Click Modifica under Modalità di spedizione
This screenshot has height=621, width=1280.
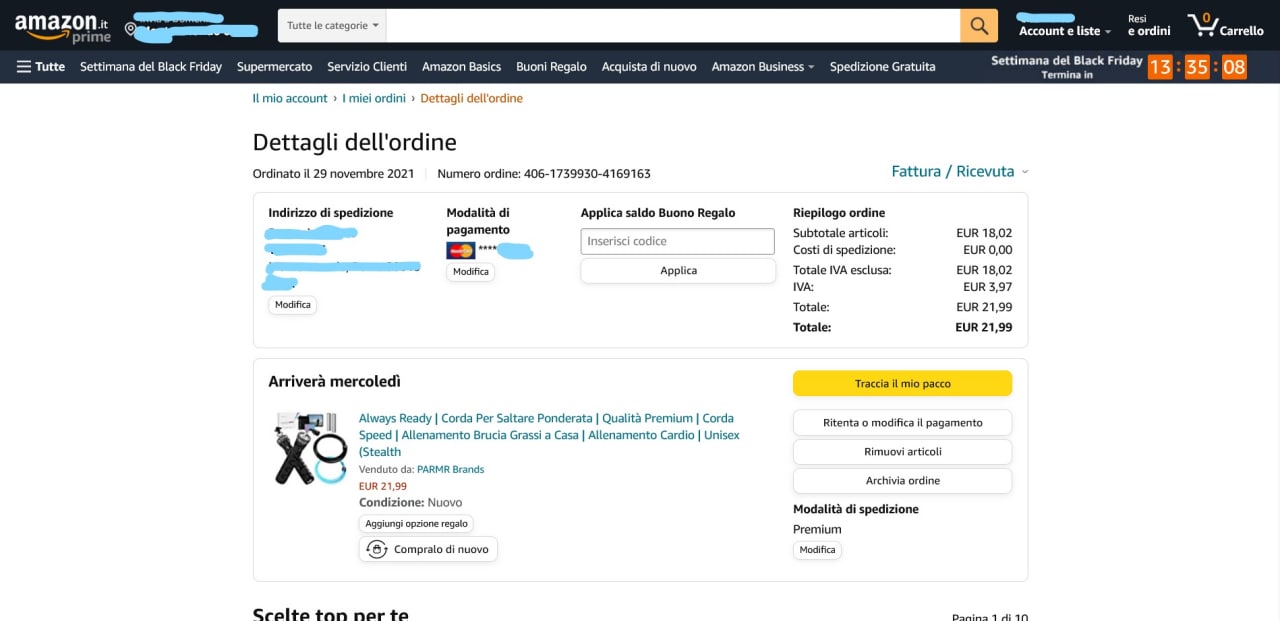[x=817, y=550]
